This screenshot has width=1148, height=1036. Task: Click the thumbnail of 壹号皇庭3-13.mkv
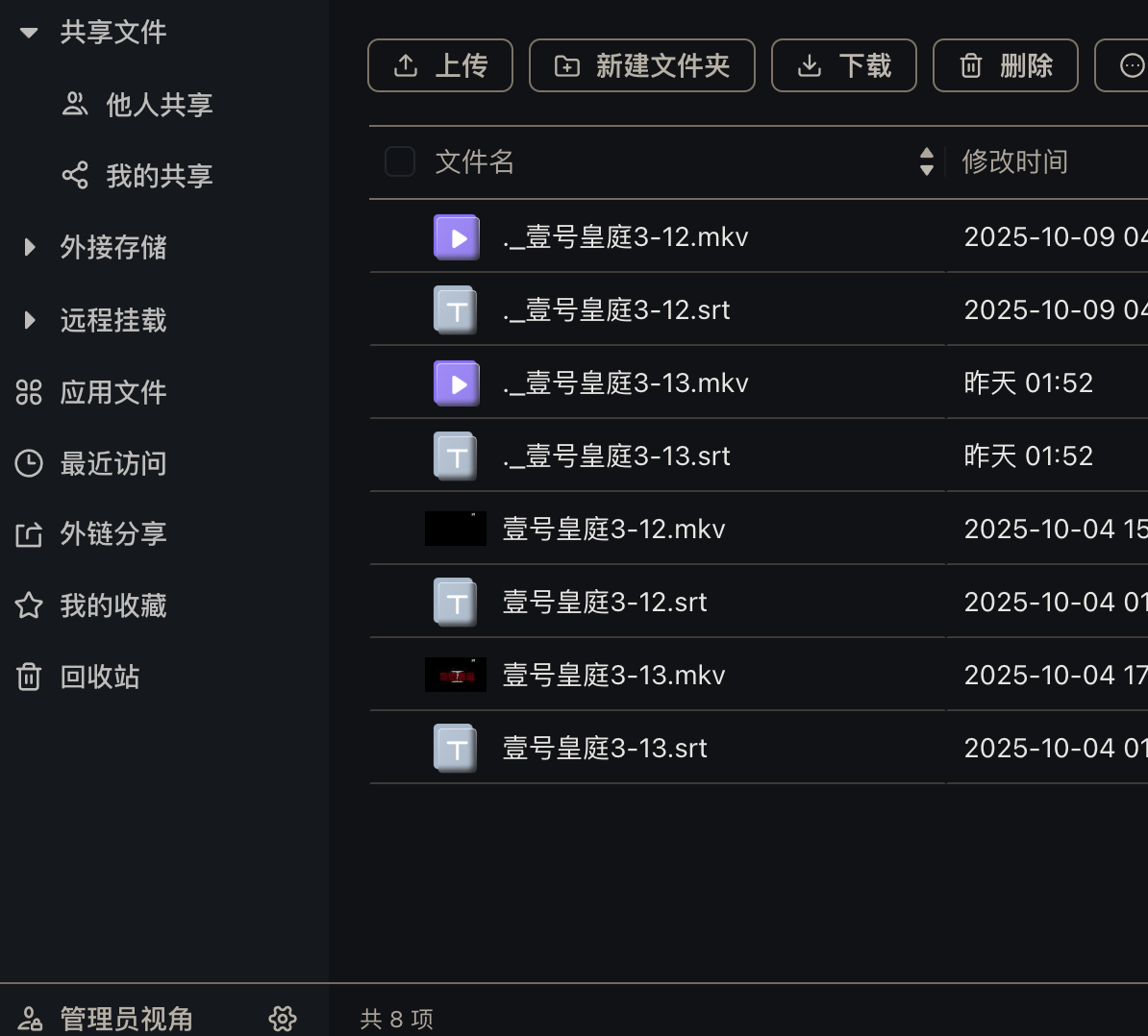click(x=456, y=675)
